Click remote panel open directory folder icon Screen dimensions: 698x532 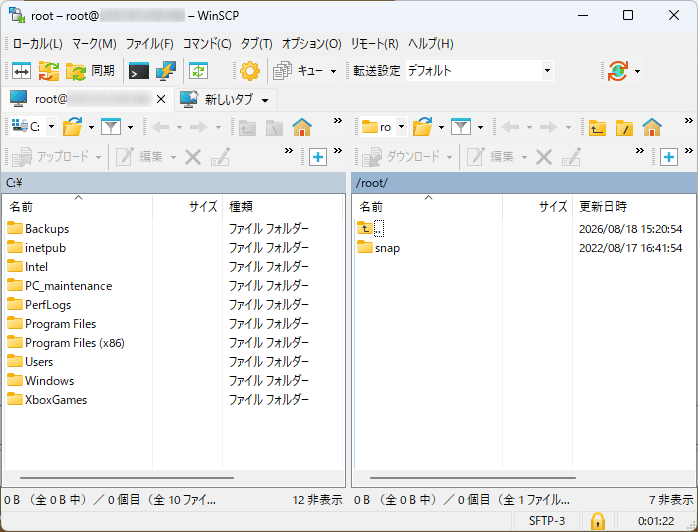pyautogui.click(x=423, y=127)
